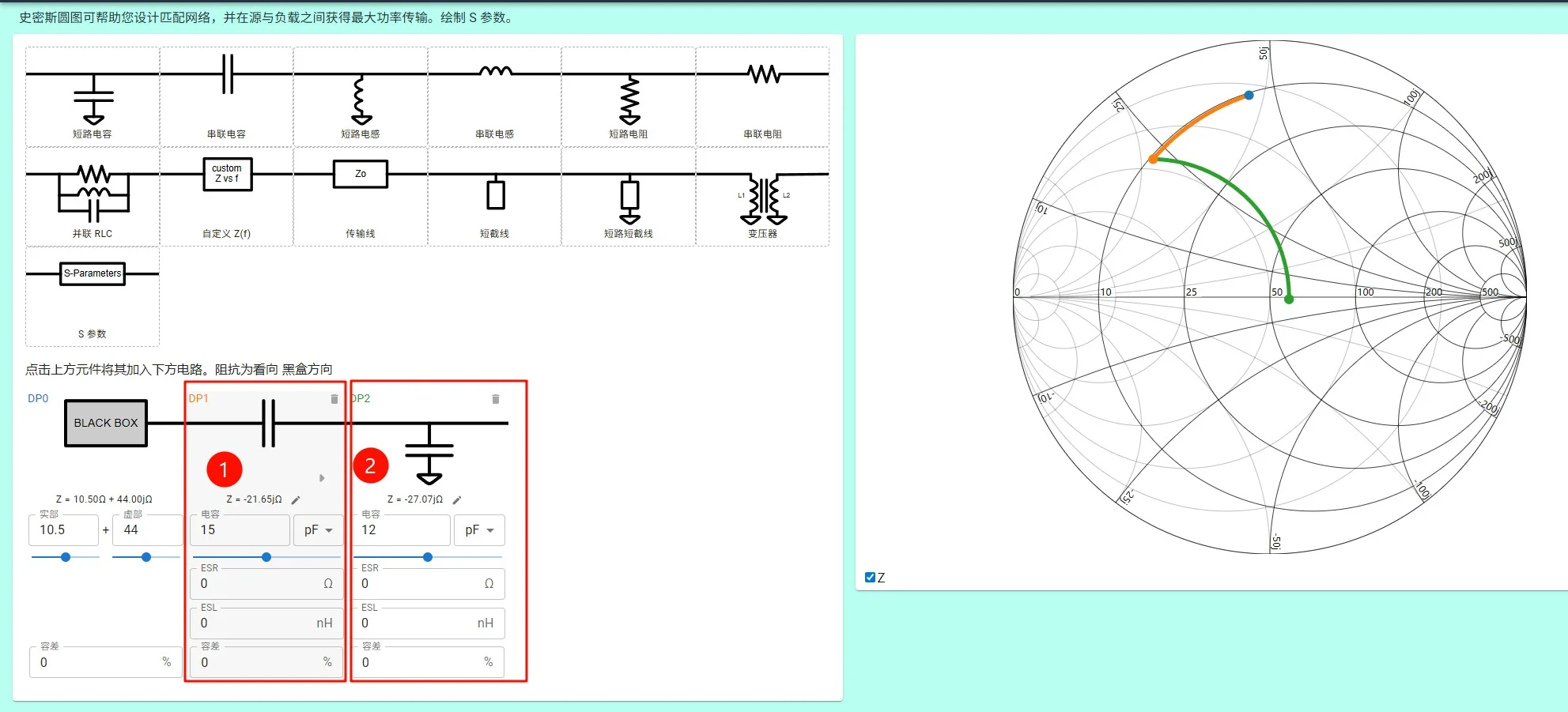The height and width of the screenshot is (712, 1568).
Task: Add a series capacitor (串联电容) component
Action: pos(227,96)
